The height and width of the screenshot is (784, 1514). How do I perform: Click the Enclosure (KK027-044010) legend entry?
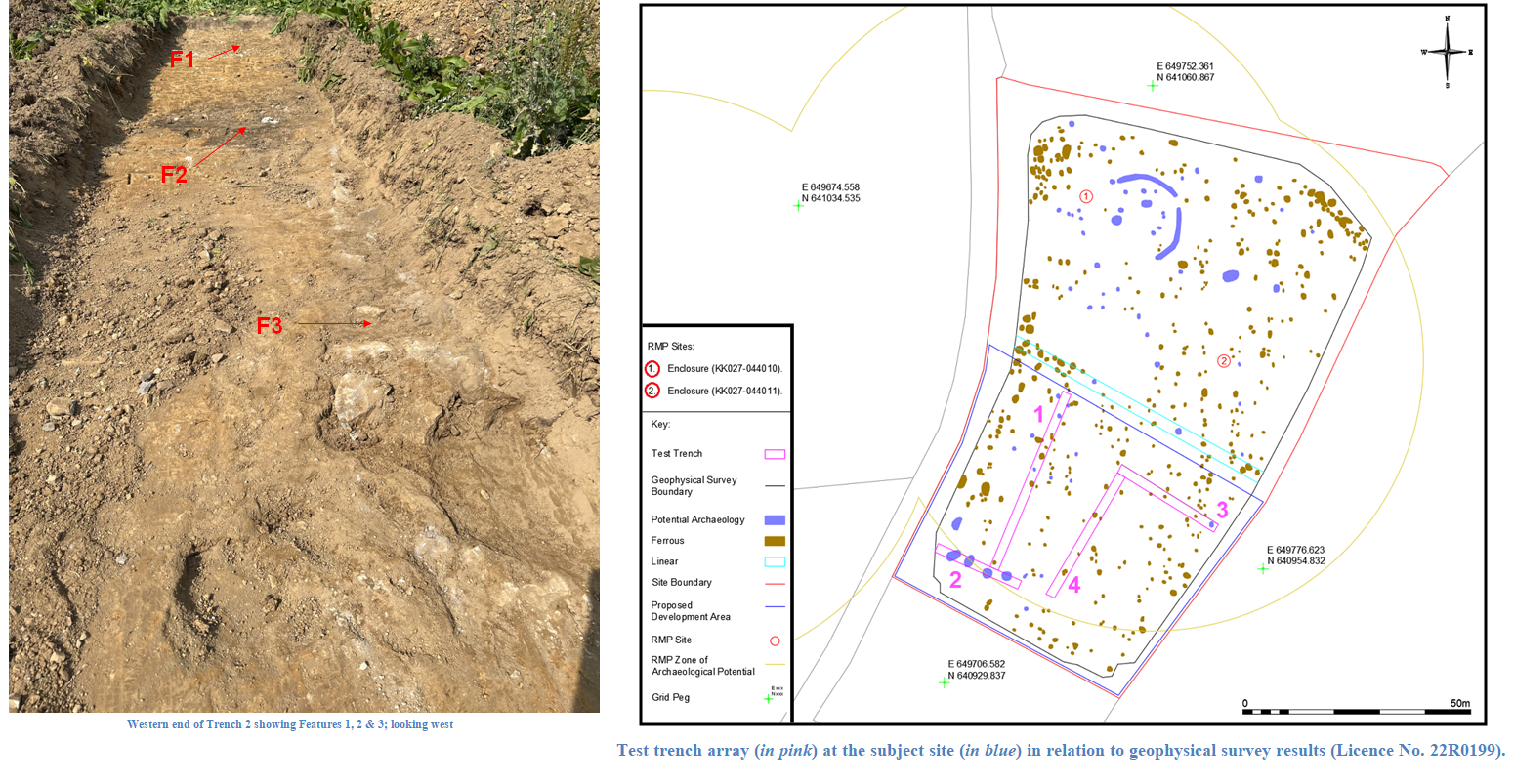coord(724,369)
